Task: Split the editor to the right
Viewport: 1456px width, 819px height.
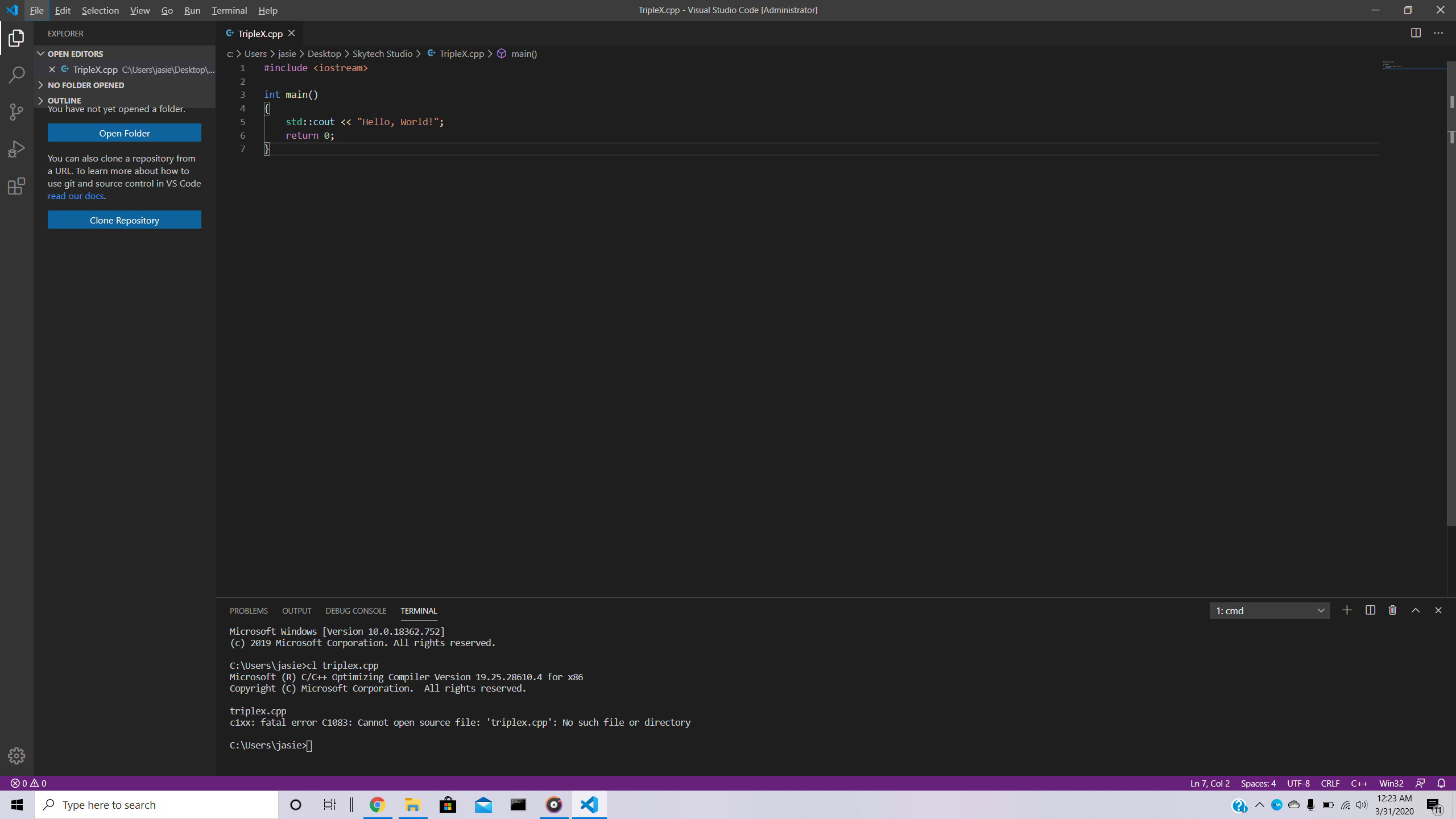Action: pyautogui.click(x=1416, y=33)
